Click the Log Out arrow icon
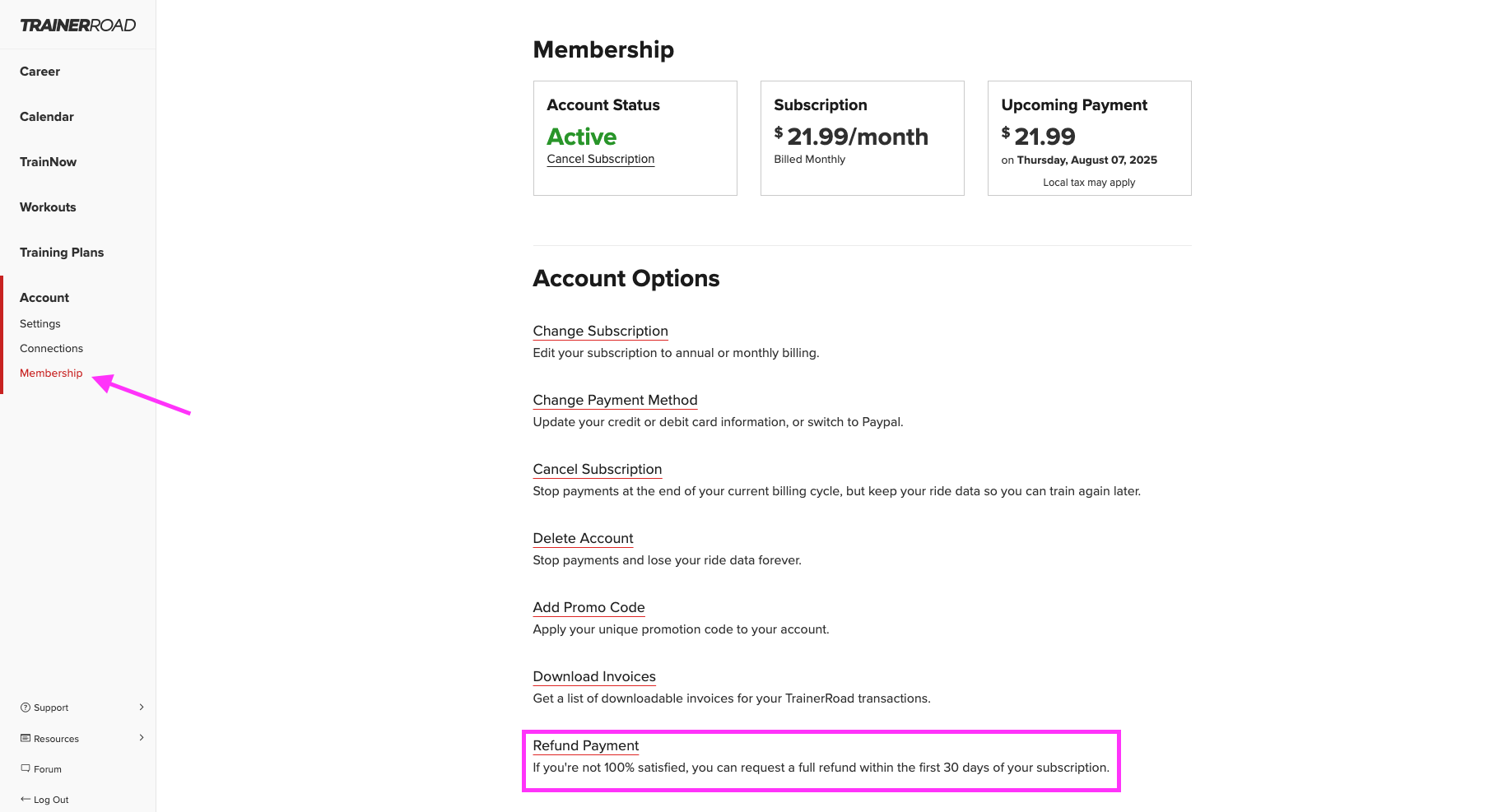The width and height of the screenshot is (1512, 812). (26, 799)
